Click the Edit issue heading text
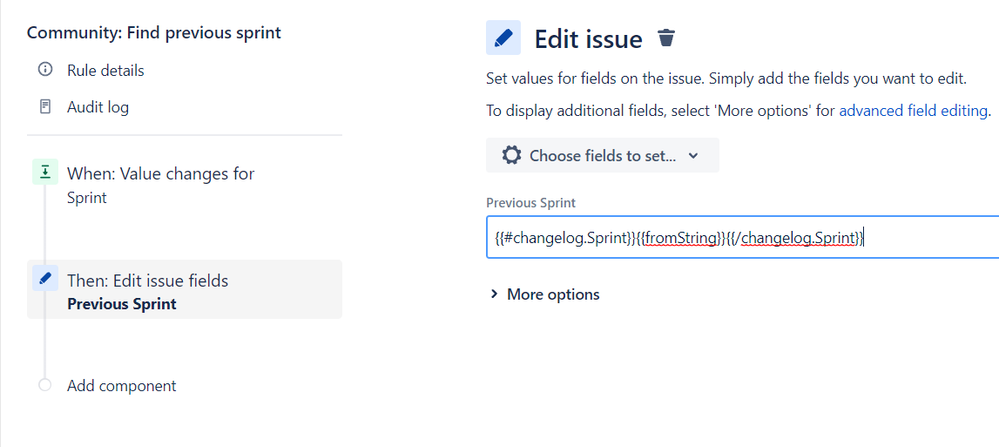 click(x=588, y=39)
